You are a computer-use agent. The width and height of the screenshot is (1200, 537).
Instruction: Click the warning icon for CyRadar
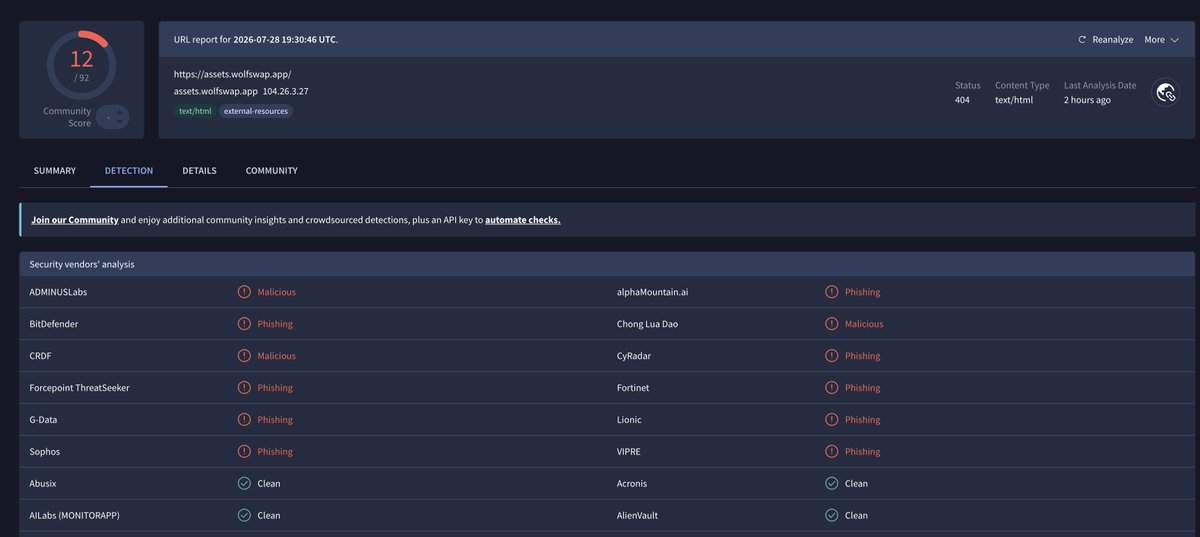pos(832,356)
